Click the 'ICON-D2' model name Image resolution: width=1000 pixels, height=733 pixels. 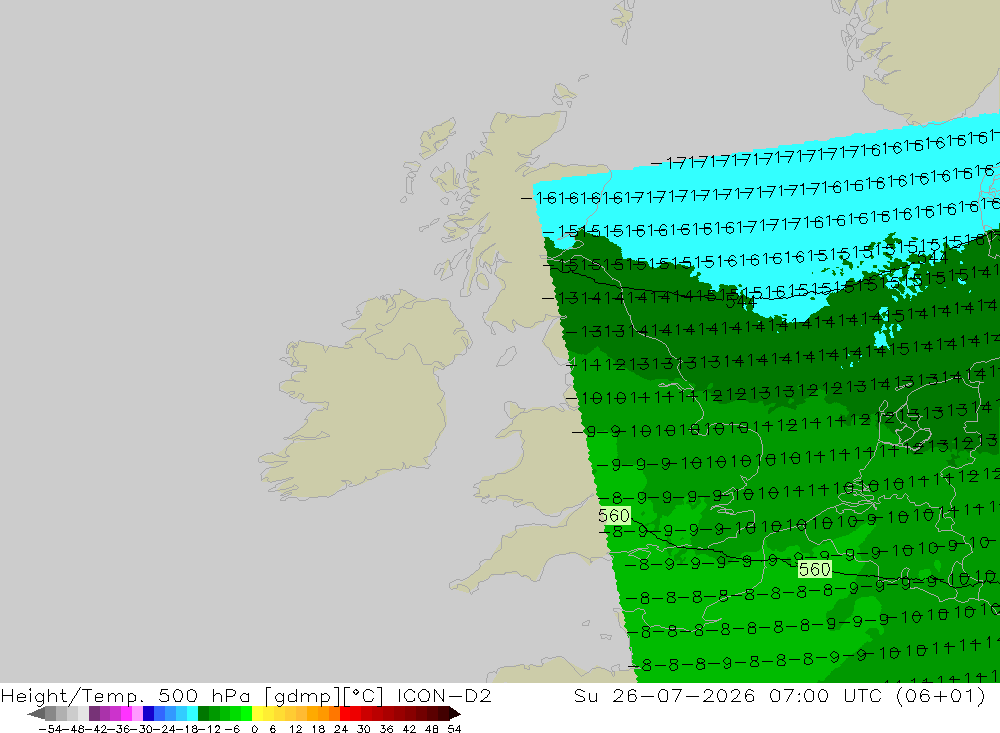point(444,695)
